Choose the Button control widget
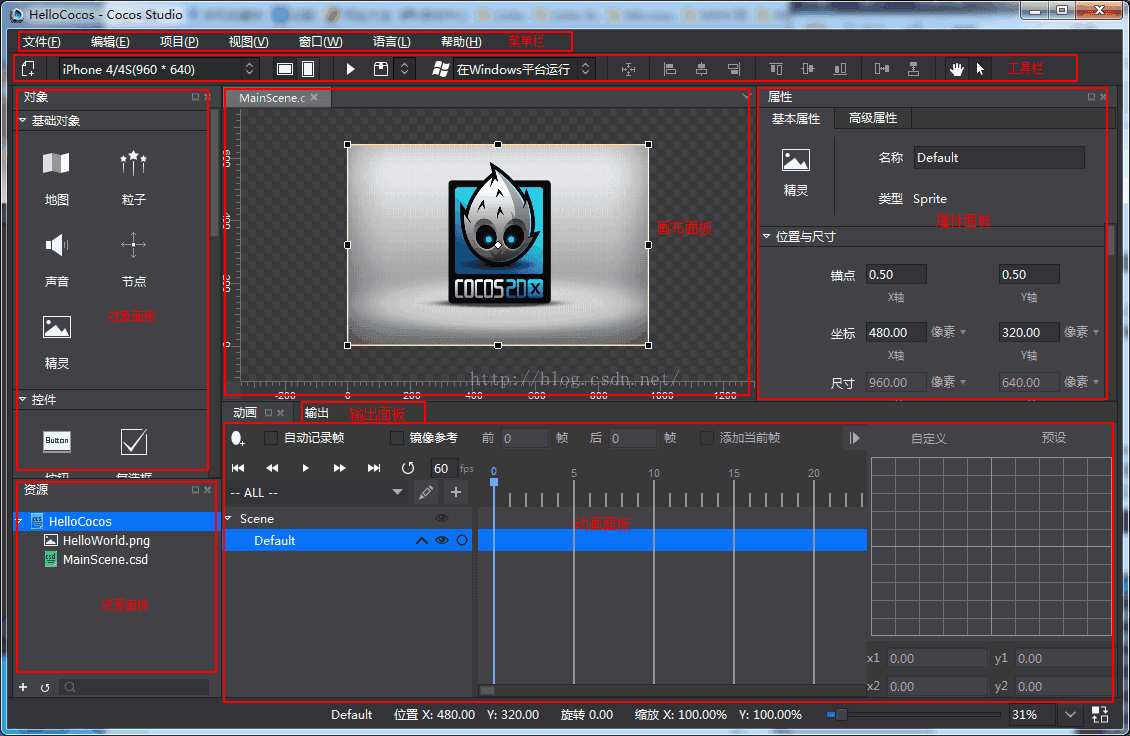 [57, 441]
